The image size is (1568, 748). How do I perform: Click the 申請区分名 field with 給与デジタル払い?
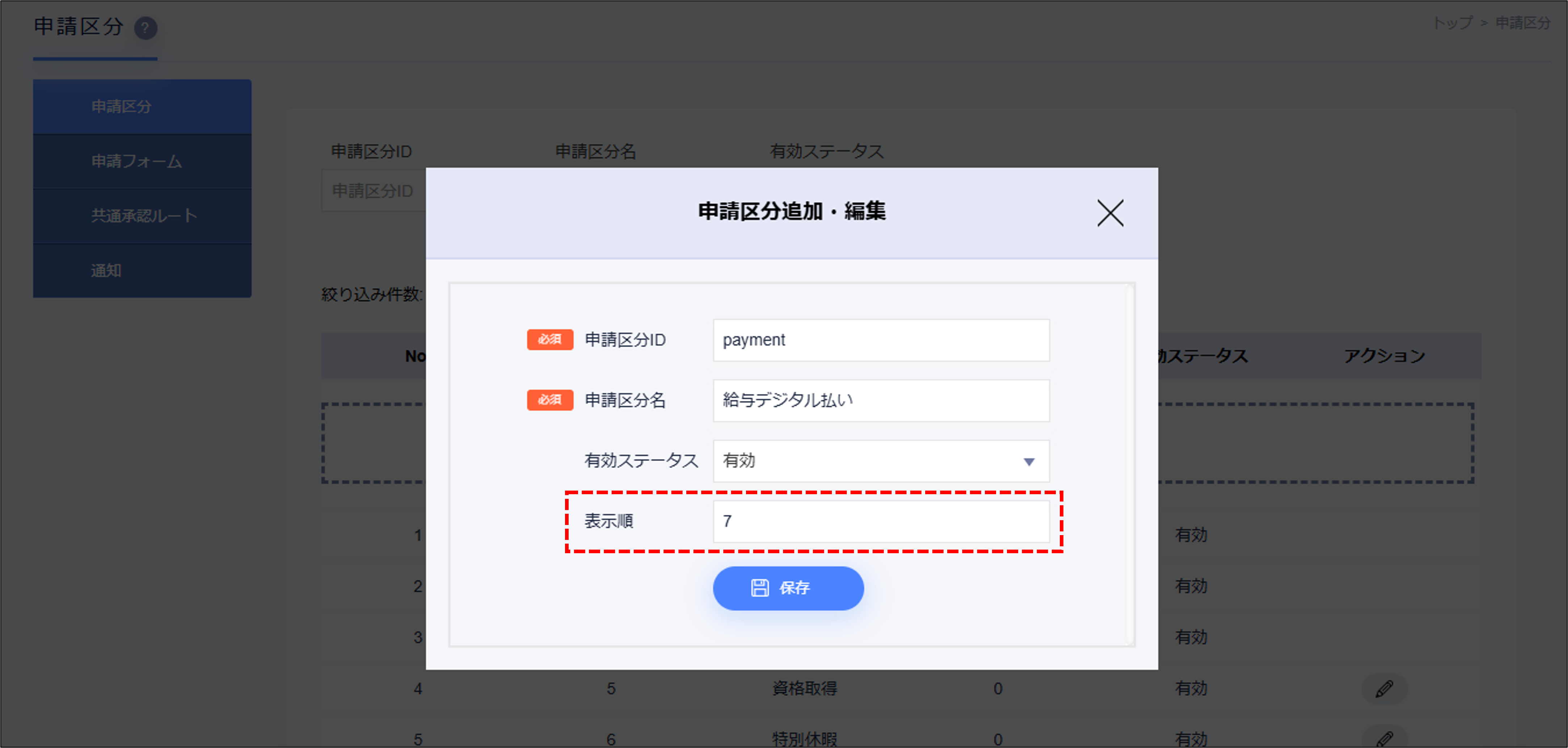click(x=881, y=400)
